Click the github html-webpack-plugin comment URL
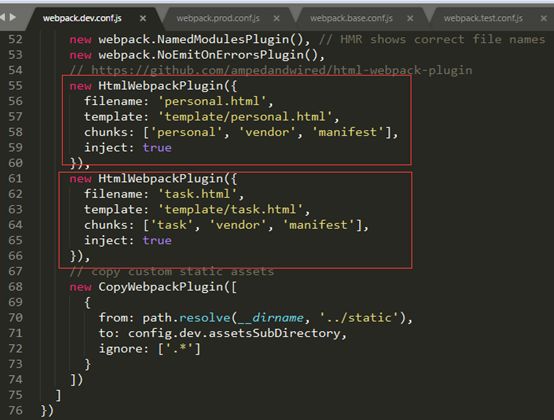554x420 pixels. tap(282, 70)
